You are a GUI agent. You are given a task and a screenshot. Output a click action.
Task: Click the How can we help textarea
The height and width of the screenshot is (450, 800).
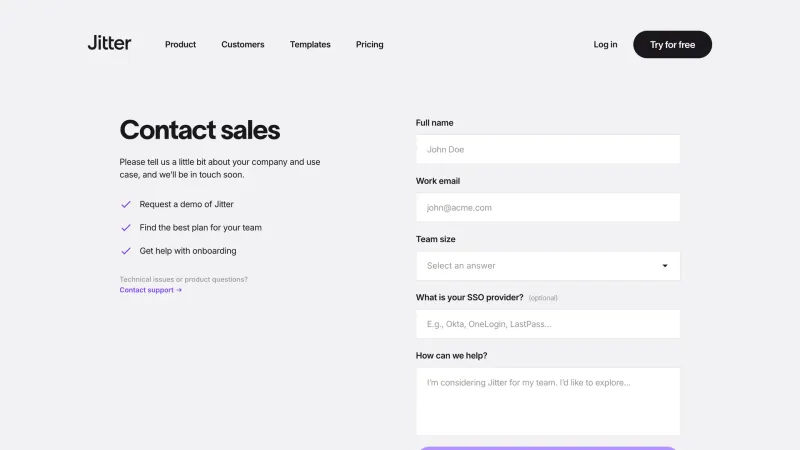[547, 402]
